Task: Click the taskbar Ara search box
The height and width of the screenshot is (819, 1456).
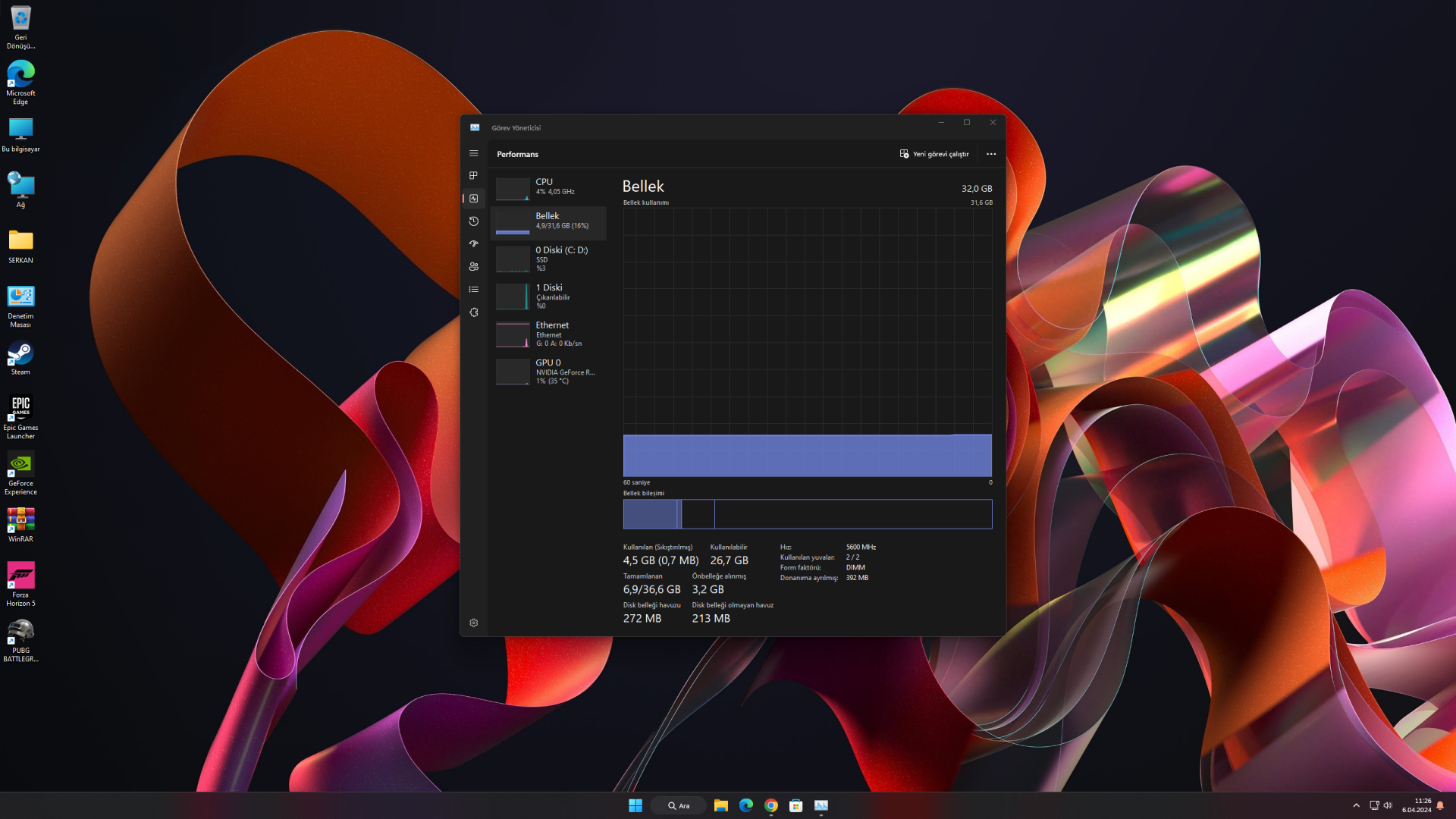Action: point(679,805)
